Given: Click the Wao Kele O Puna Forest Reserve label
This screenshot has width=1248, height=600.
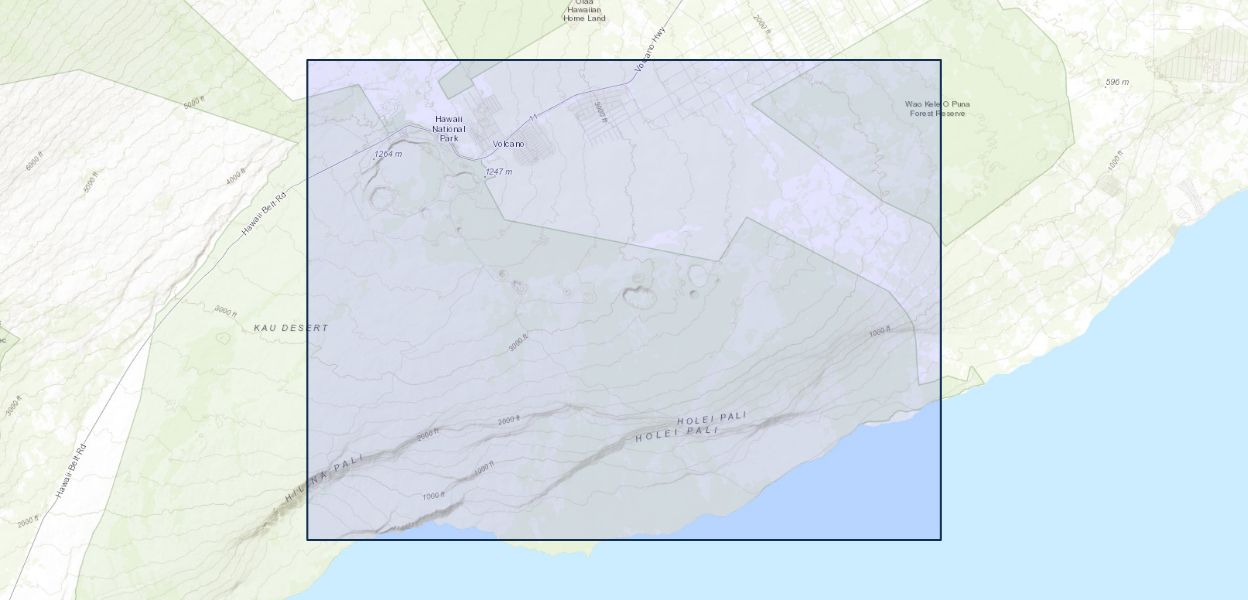Looking at the screenshot, I should [x=937, y=109].
